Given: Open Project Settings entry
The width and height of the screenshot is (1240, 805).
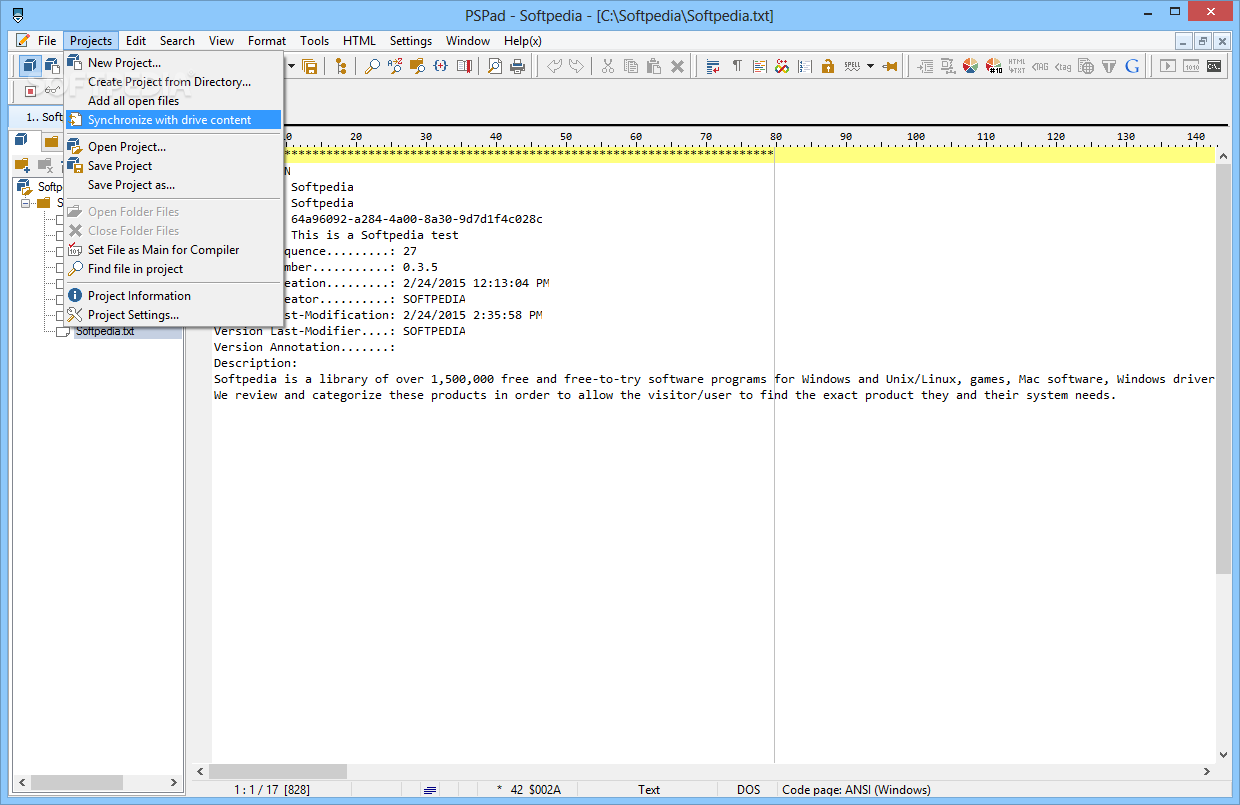Looking at the screenshot, I should click(174, 314).
